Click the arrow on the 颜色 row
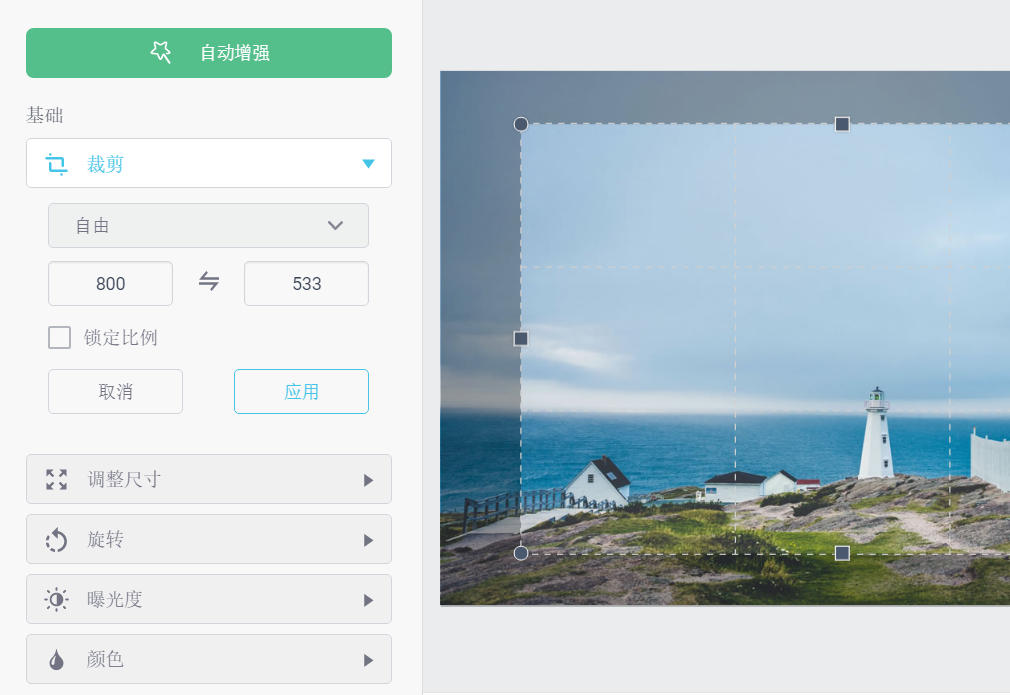This screenshot has width=1010, height=695. tap(368, 660)
